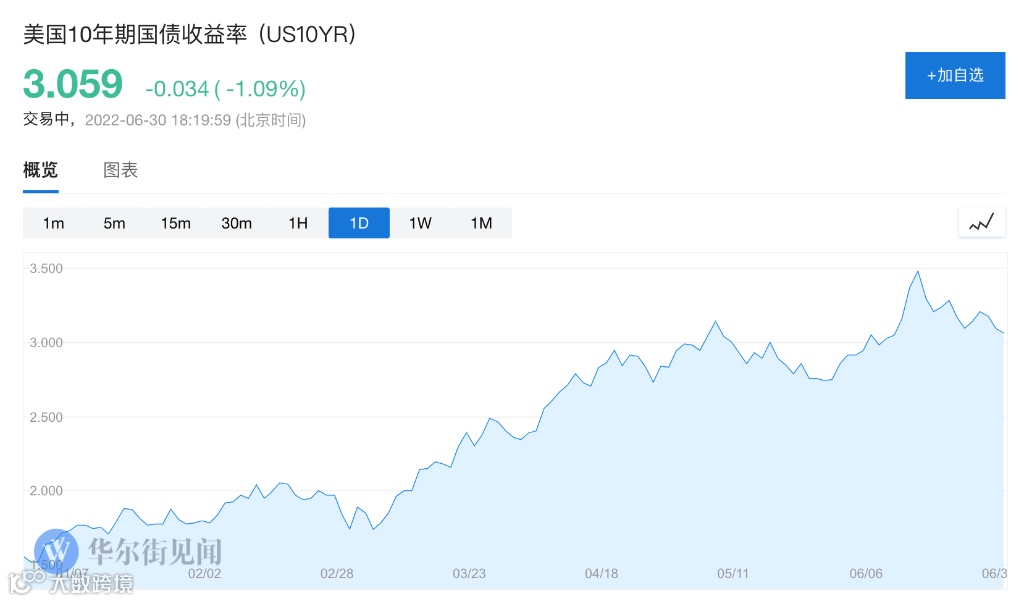
Task: Click the 华尔街见闻 watermark logo
Action: (128, 550)
